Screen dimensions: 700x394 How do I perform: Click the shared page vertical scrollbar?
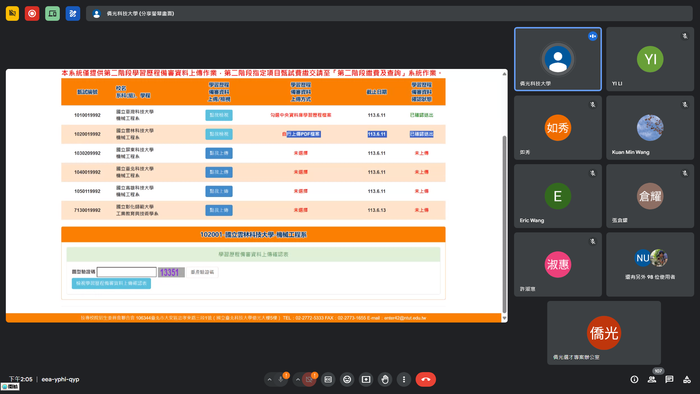[x=504, y=223]
